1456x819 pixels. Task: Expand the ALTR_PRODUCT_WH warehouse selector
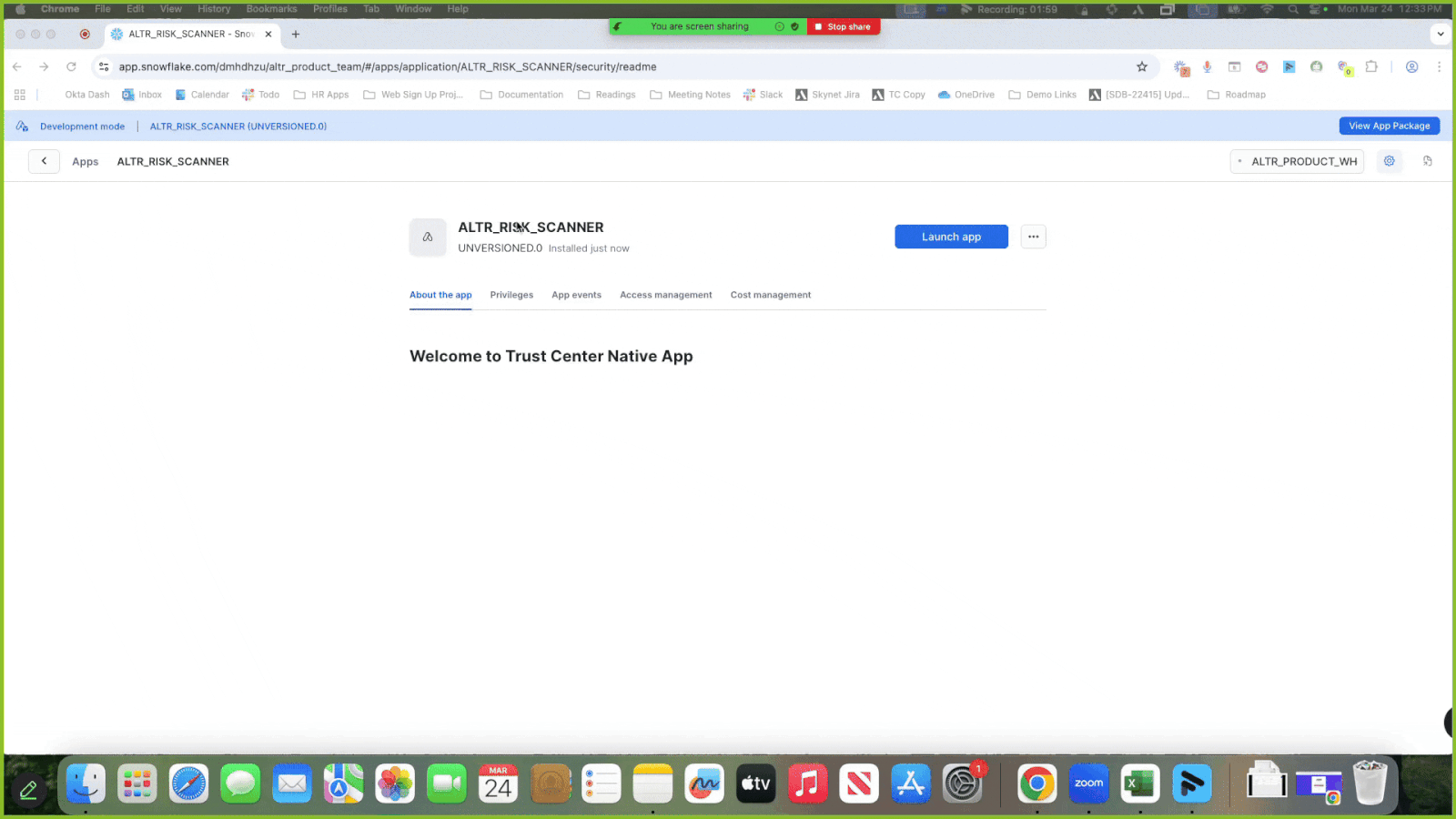pos(1297,162)
